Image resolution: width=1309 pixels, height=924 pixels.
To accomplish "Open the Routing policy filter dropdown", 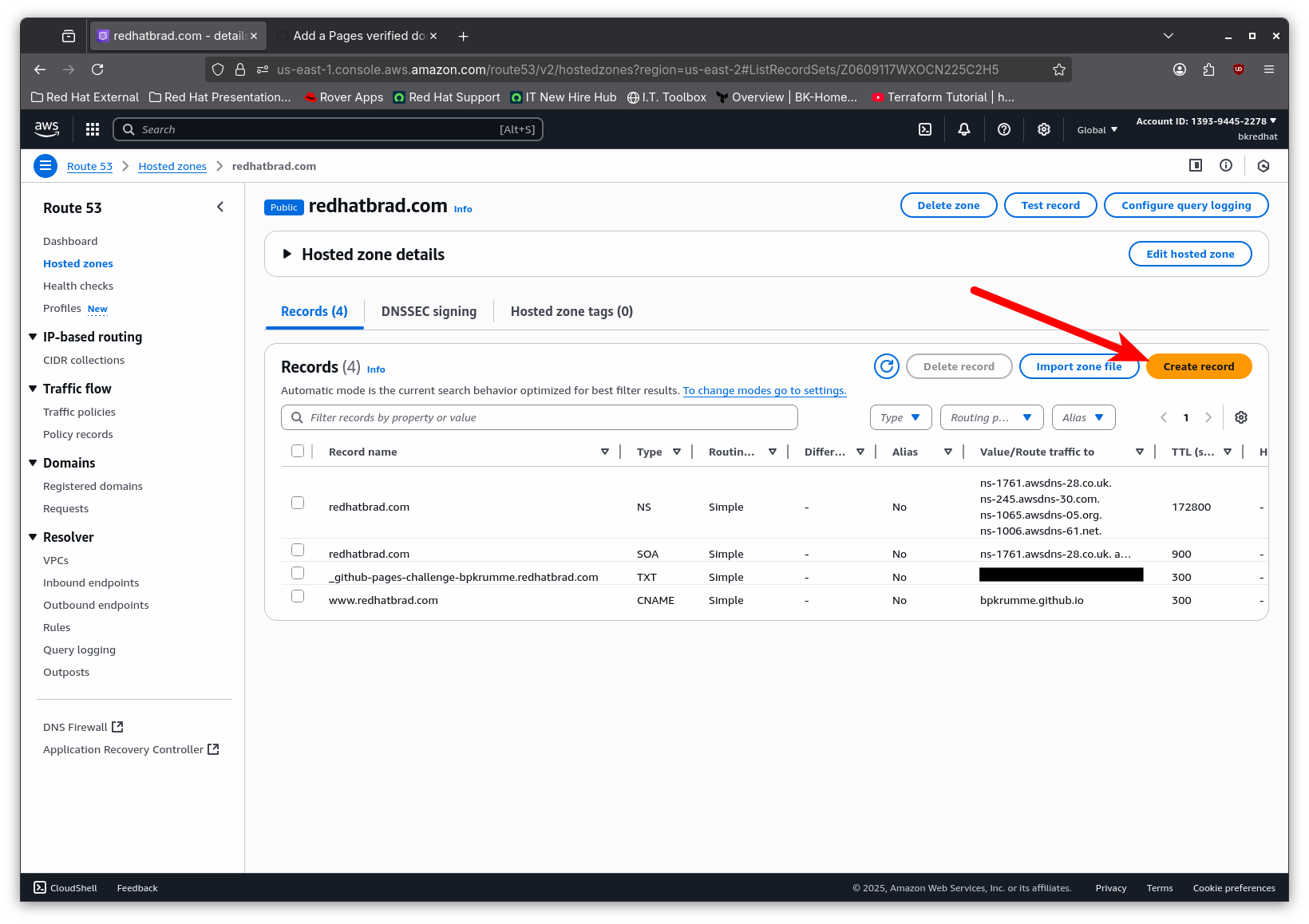I will coord(991,417).
